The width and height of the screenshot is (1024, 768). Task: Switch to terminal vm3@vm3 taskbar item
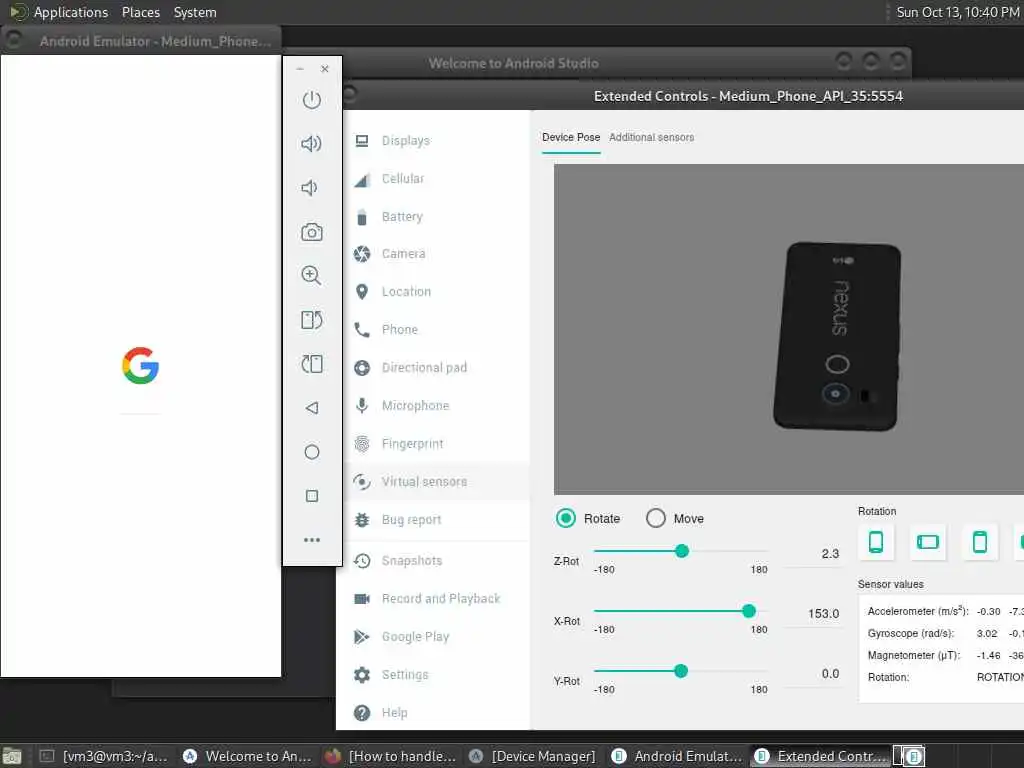click(104, 756)
